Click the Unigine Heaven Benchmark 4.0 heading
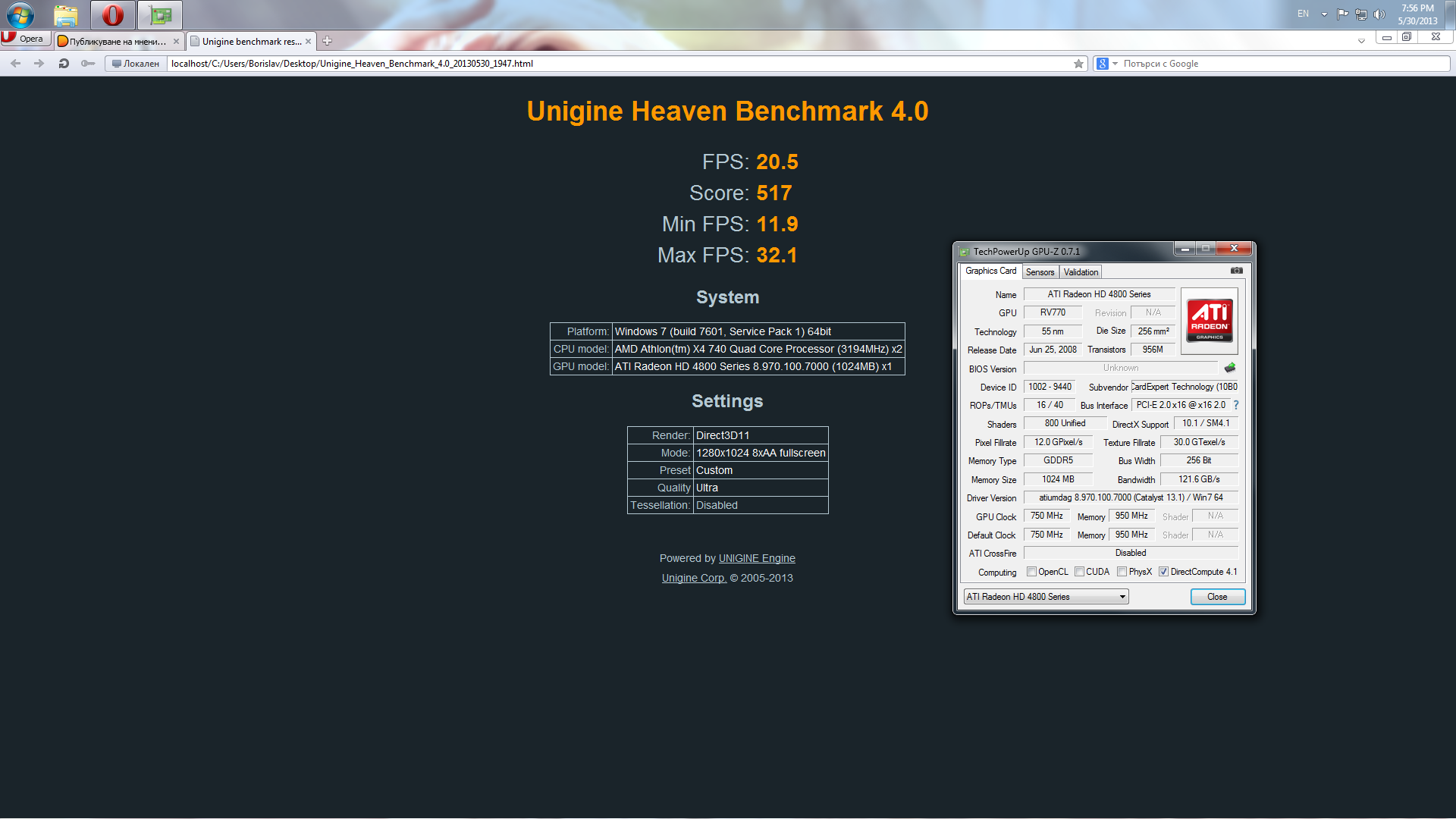Image resolution: width=1456 pixels, height=819 pixels. click(x=727, y=111)
